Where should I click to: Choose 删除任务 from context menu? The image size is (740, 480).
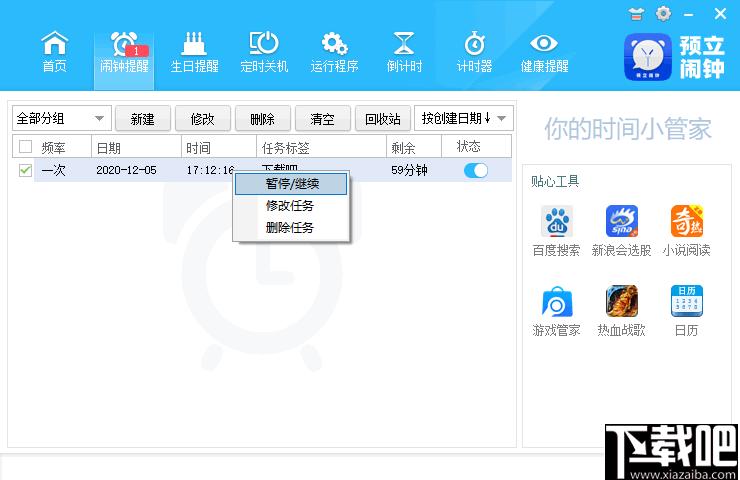(x=291, y=228)
